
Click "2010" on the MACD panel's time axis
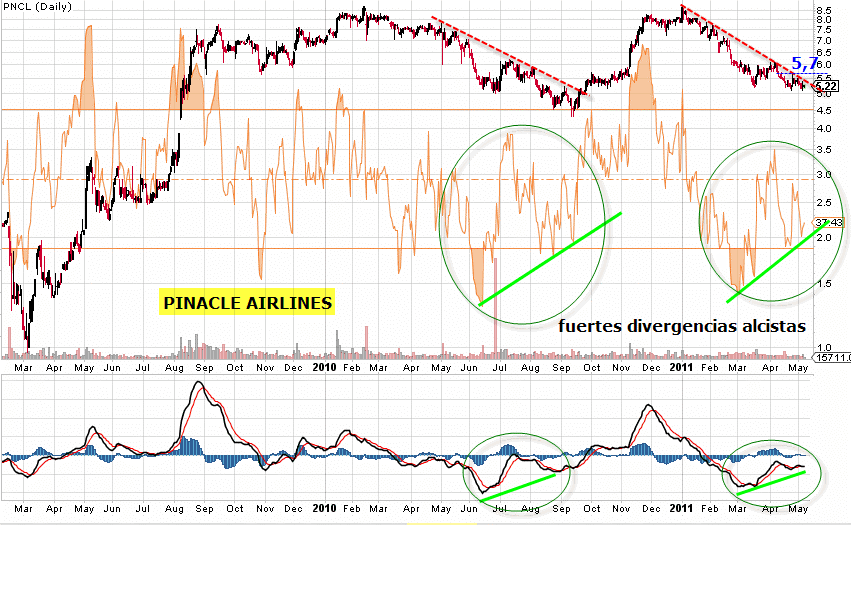pos(325,508)
